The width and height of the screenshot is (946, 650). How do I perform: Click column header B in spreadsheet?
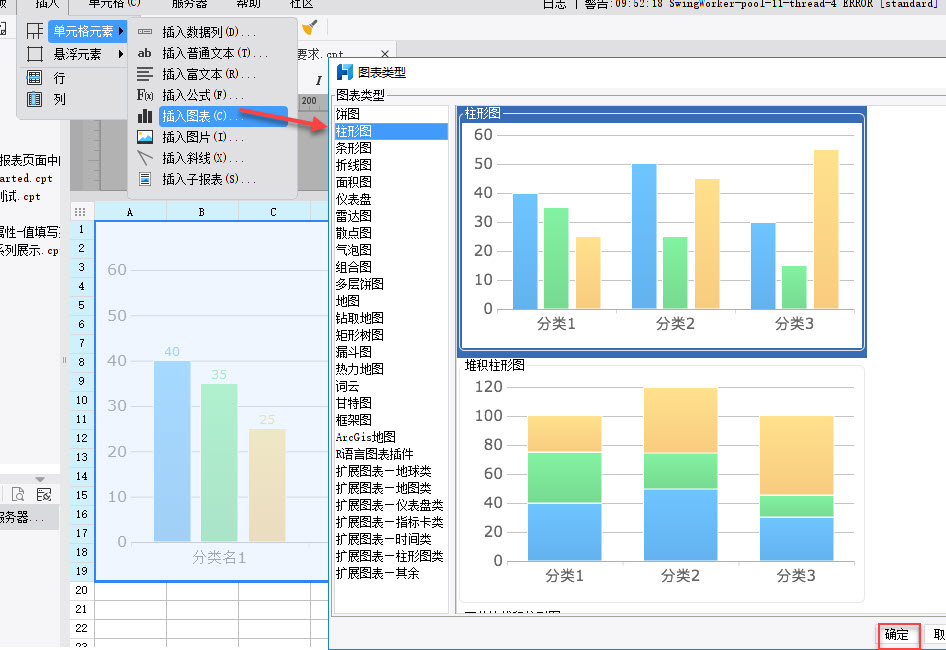(x=202, y=212)
